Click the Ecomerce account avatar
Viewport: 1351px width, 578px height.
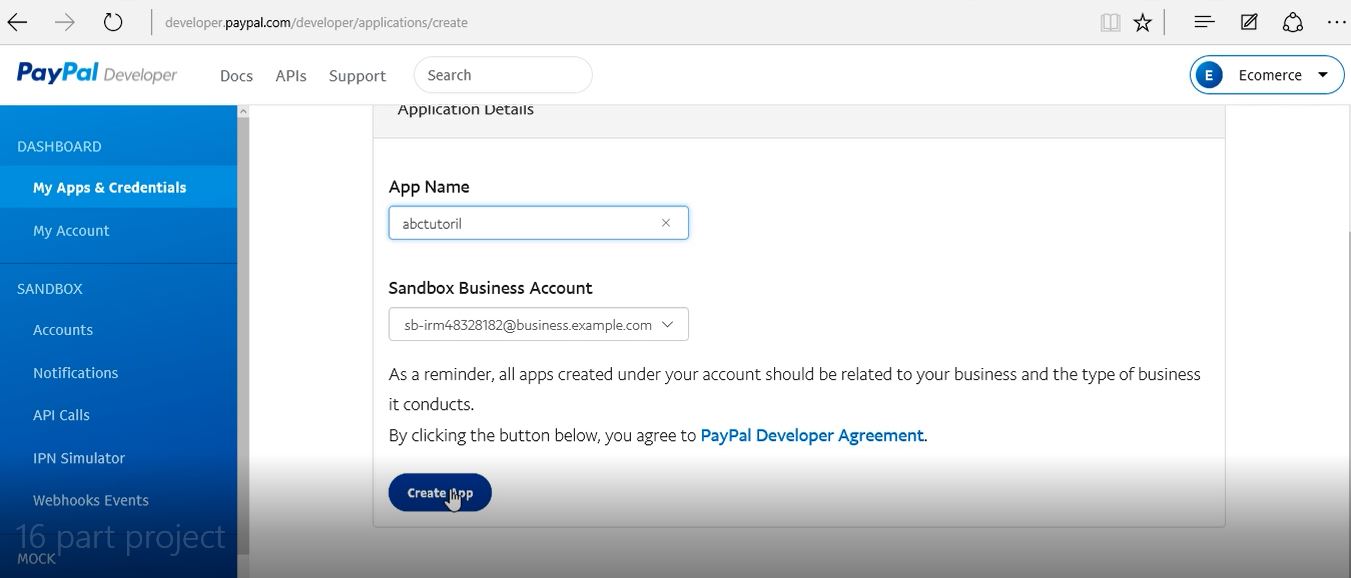pos(1209,75)
